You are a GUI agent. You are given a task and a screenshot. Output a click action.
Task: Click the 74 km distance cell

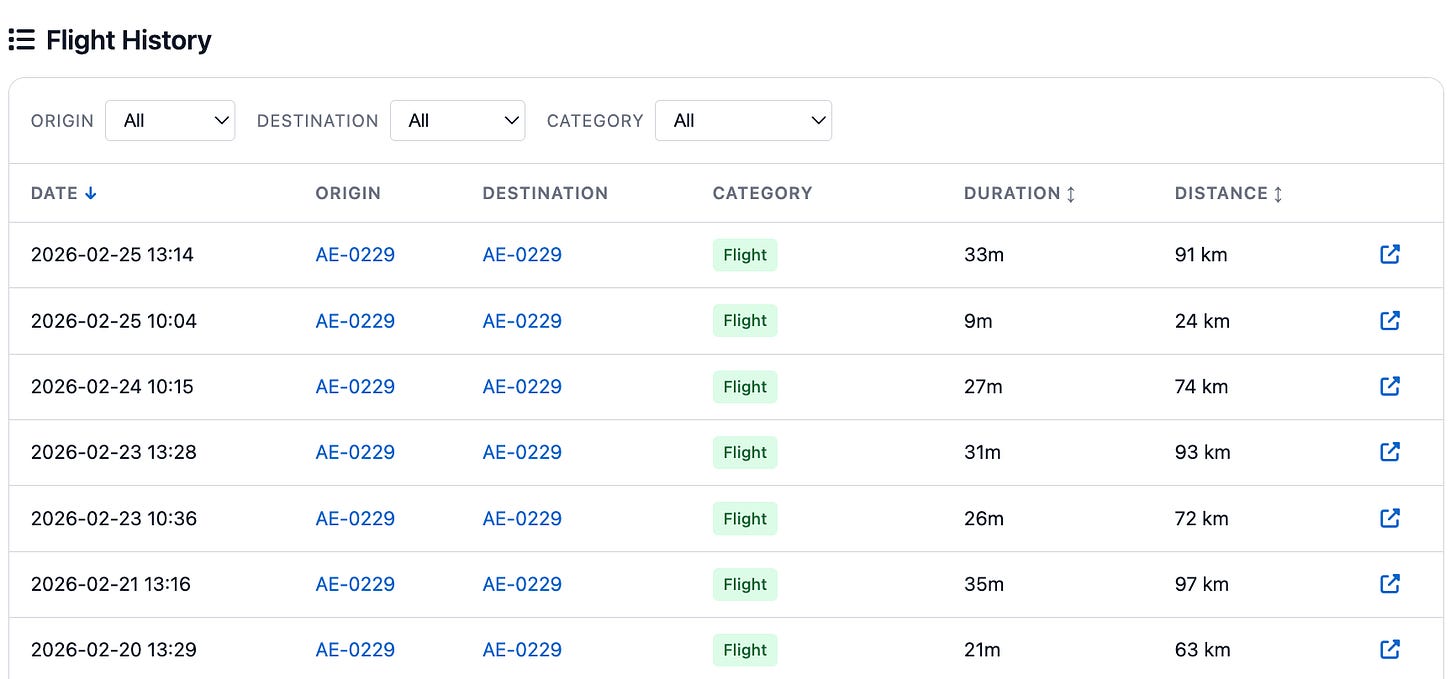point(1201,387)
